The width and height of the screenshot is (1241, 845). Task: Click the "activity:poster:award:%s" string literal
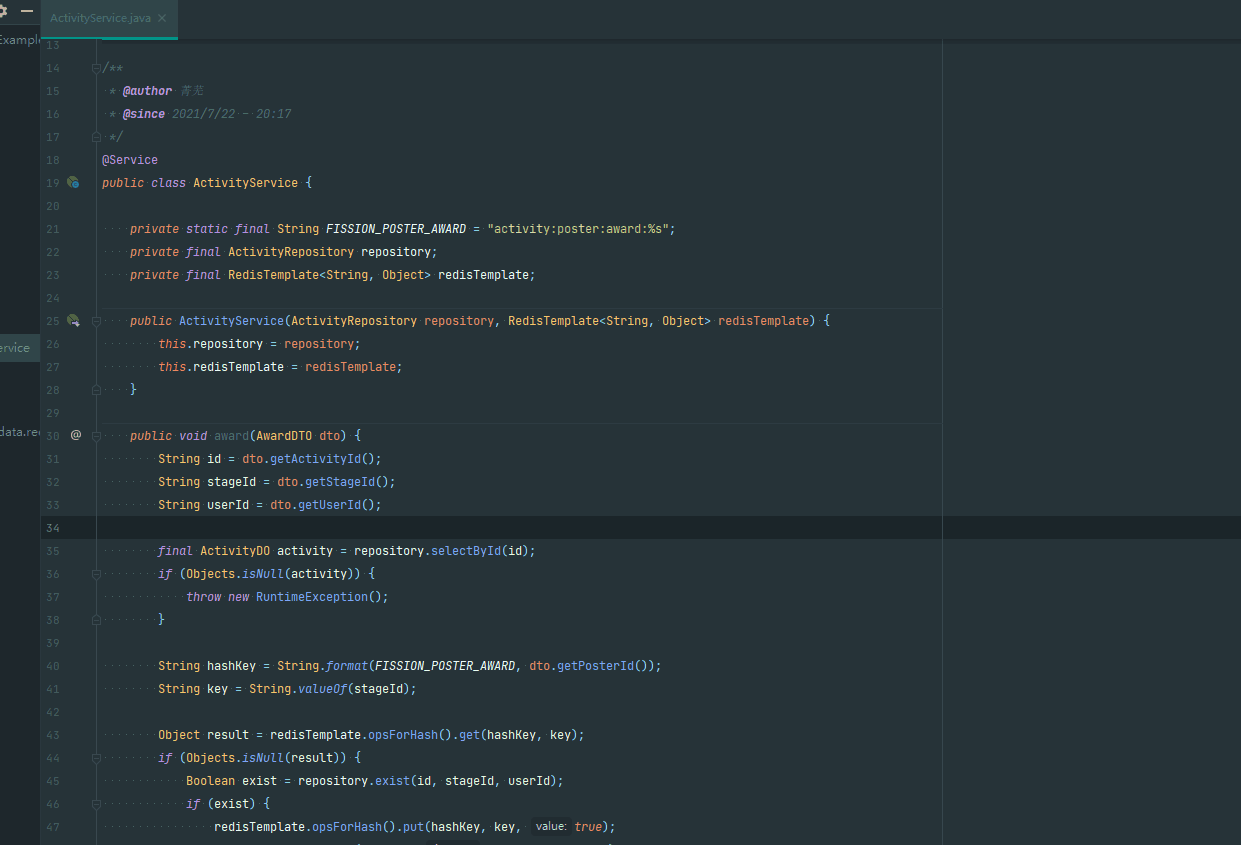click(x=578, y=229)
